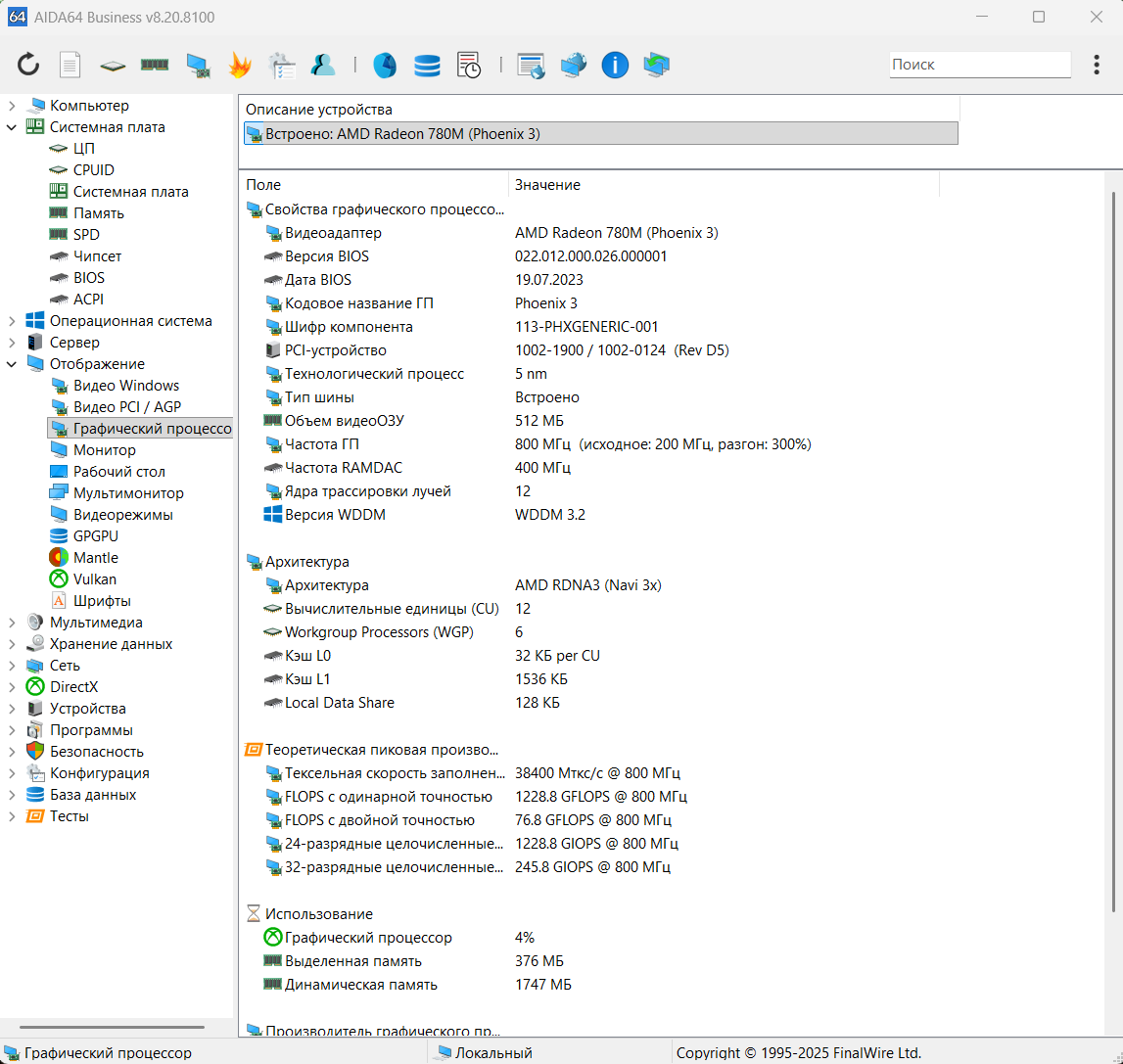Select Mantle in the tree
This screenshot has height=1064, width=1123.
point(95,557)
